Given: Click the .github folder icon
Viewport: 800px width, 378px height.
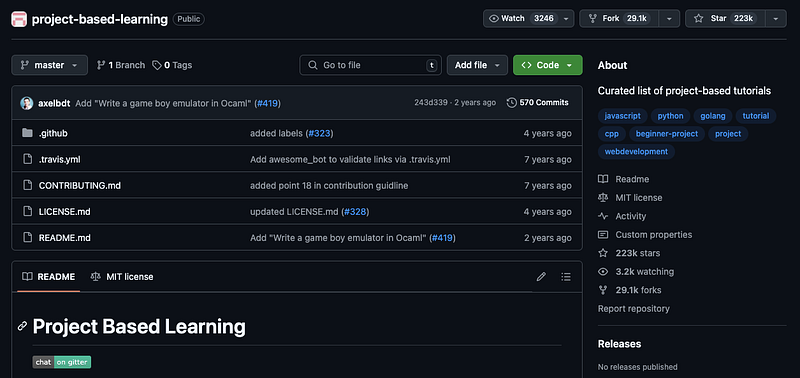Looking at the screenshot, I should coord(28,133).
